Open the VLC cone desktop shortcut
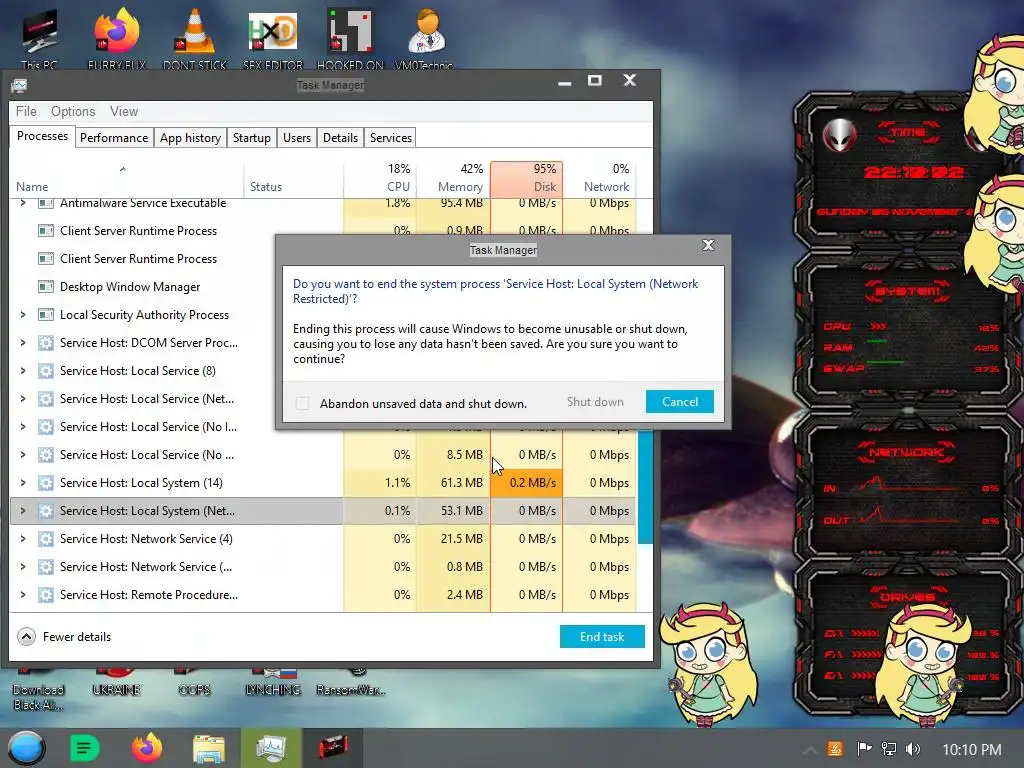1024x768 pixels. click(195, 38)
